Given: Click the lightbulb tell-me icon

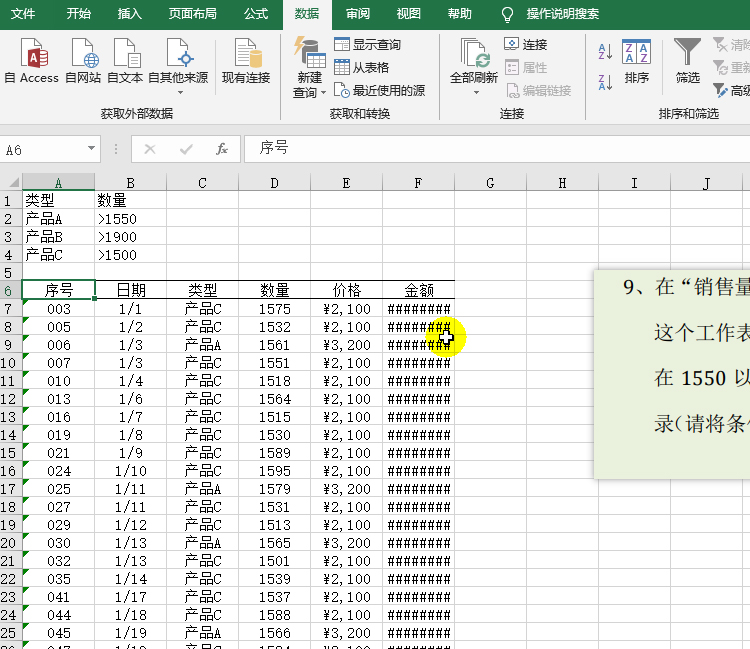Looking at the screenshot, I should (507, 14).
